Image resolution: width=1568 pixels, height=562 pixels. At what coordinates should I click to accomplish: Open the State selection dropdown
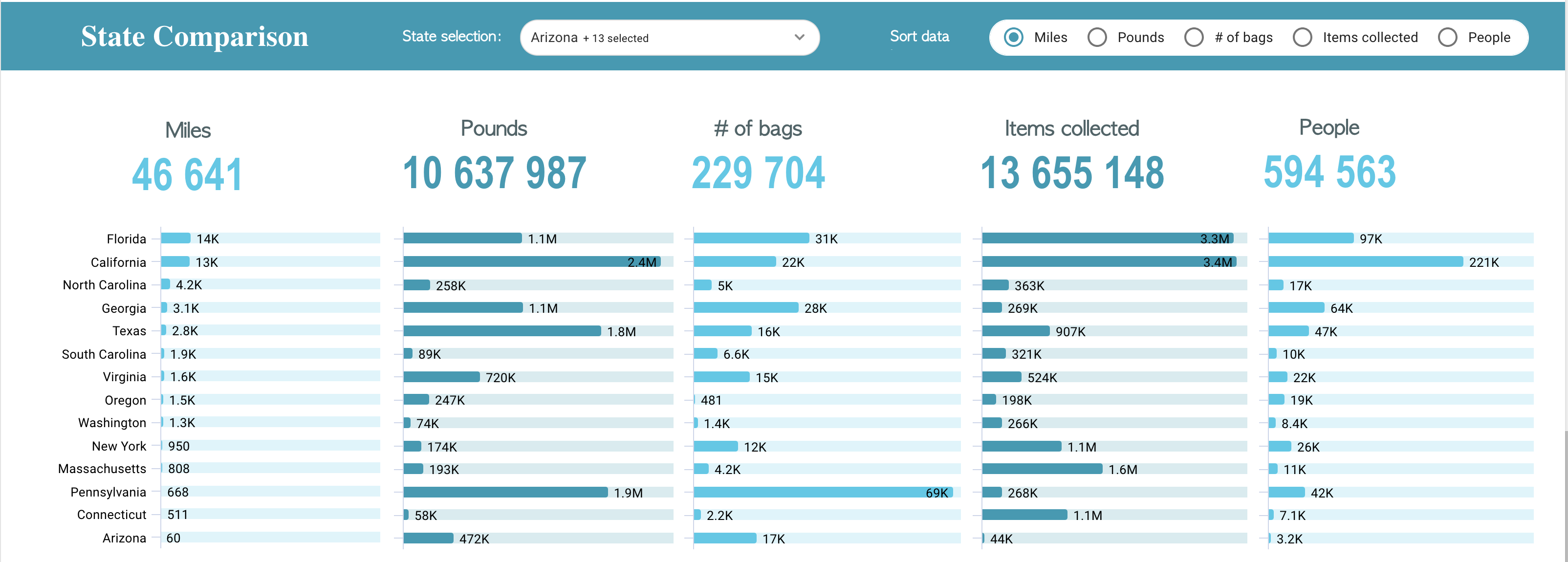pyautogui.click(x=670, y=38)
